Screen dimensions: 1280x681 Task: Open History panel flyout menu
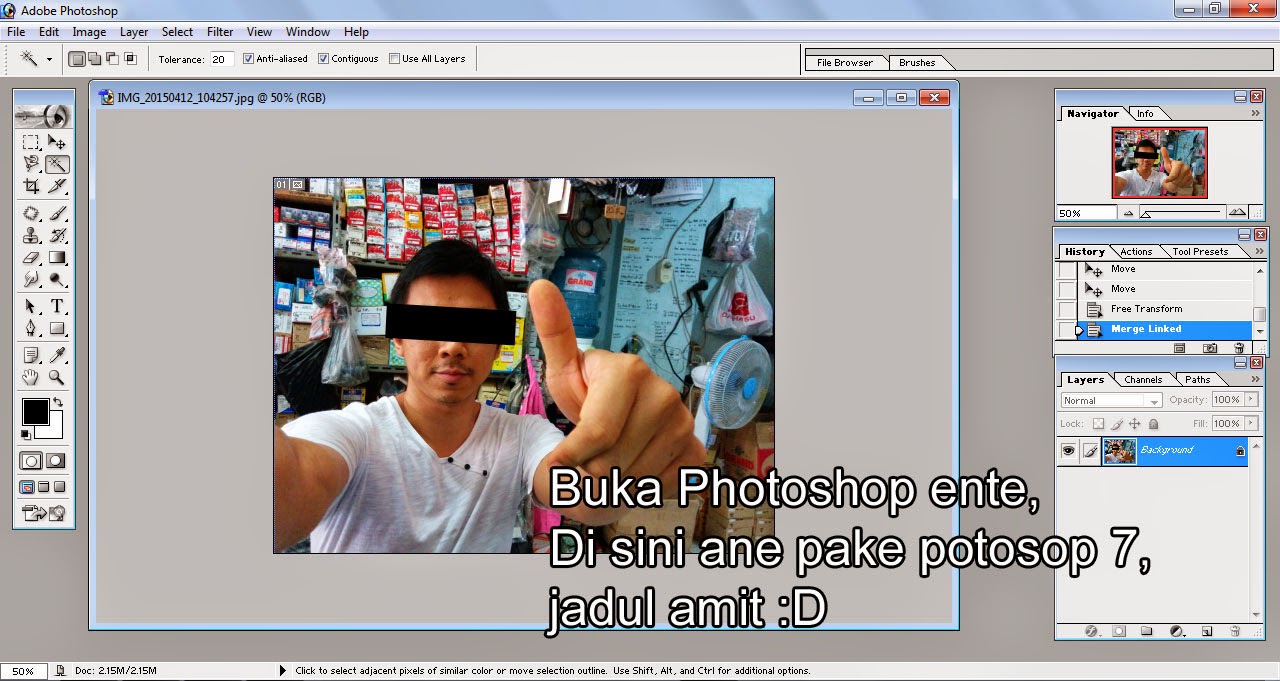(1257, 252)
